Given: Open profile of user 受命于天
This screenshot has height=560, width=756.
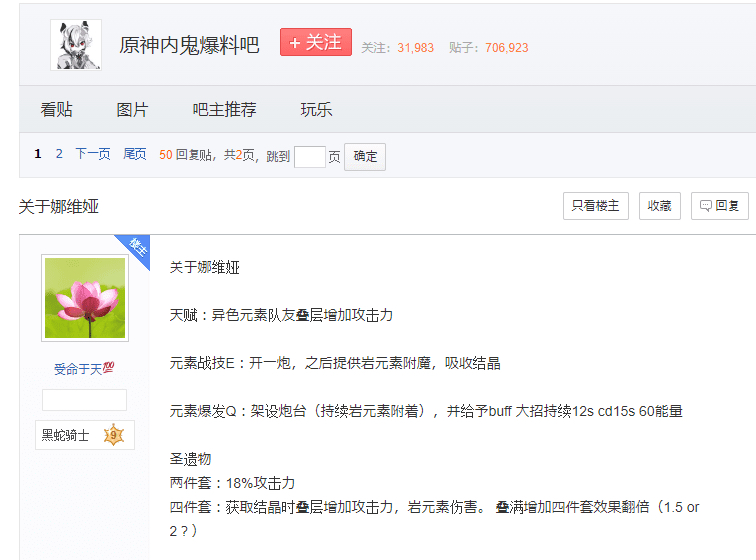Looking at the screenshot, I should 84,369.
